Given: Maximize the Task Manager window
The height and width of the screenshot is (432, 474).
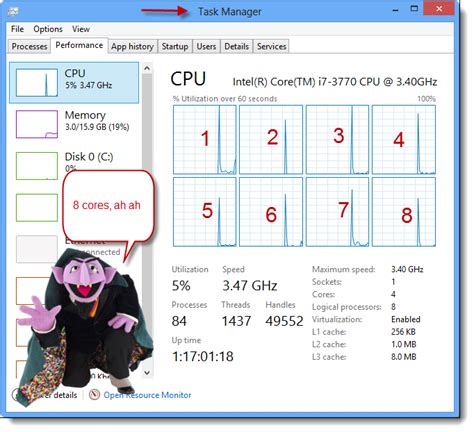Looking at the screenshot, I should (x=414, y=9).
